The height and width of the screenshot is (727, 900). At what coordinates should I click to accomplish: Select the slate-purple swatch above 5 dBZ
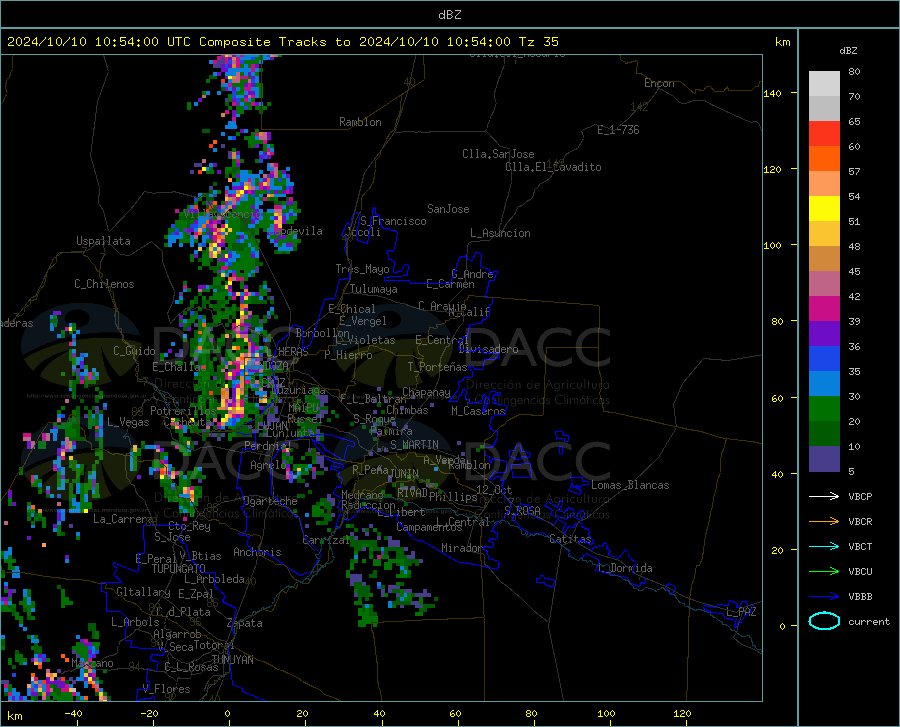tap(824, 458)
